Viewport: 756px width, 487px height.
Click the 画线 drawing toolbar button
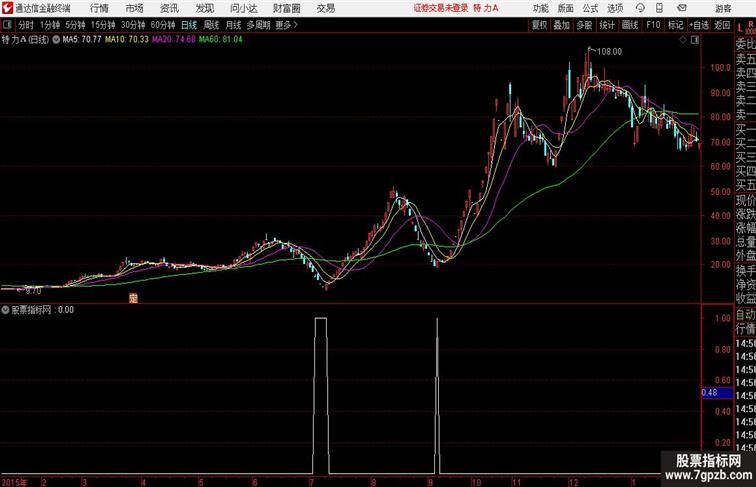(x=630, y=25)
